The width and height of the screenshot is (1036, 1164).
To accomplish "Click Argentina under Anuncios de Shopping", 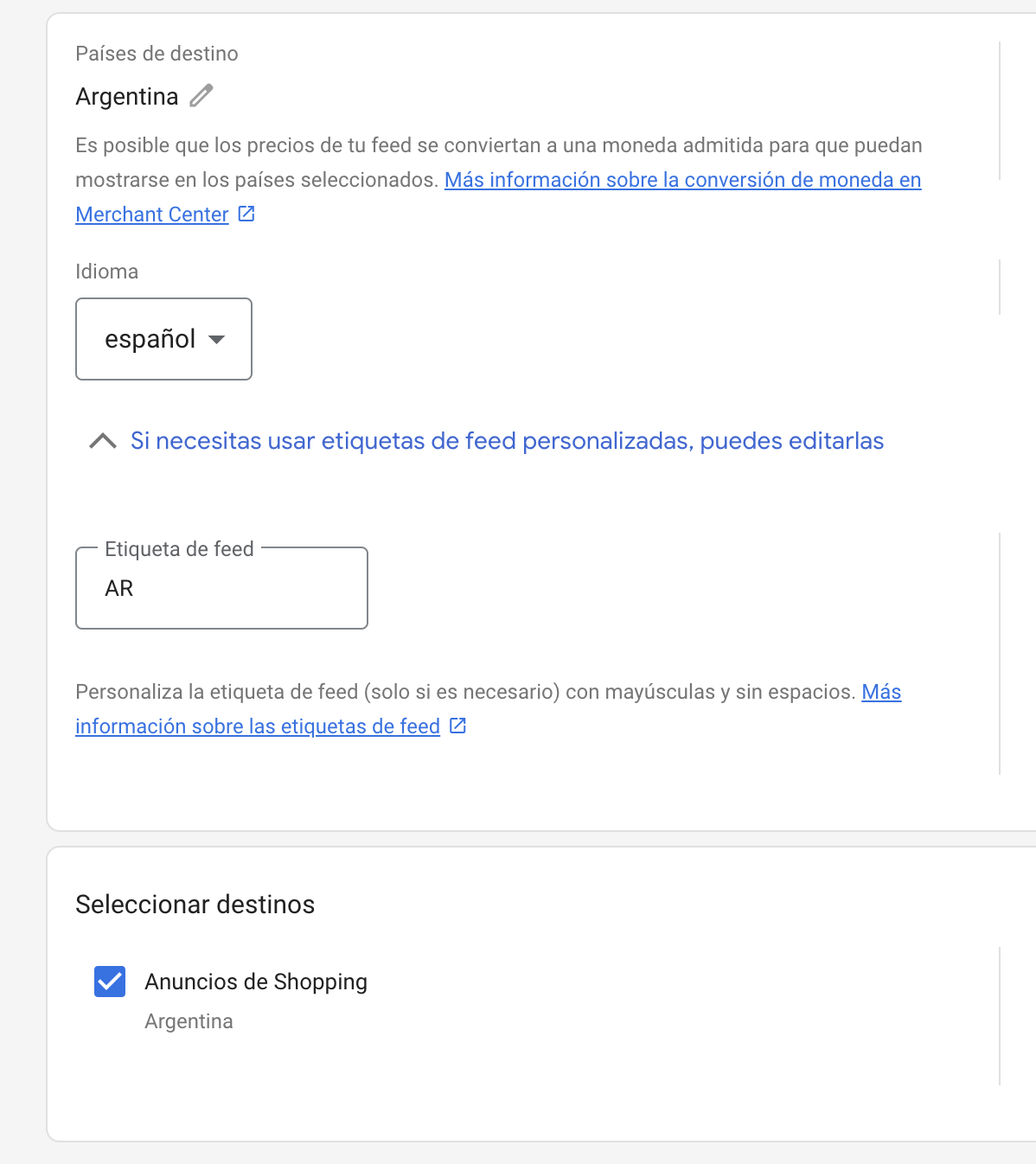I will tap(189, 1021).
